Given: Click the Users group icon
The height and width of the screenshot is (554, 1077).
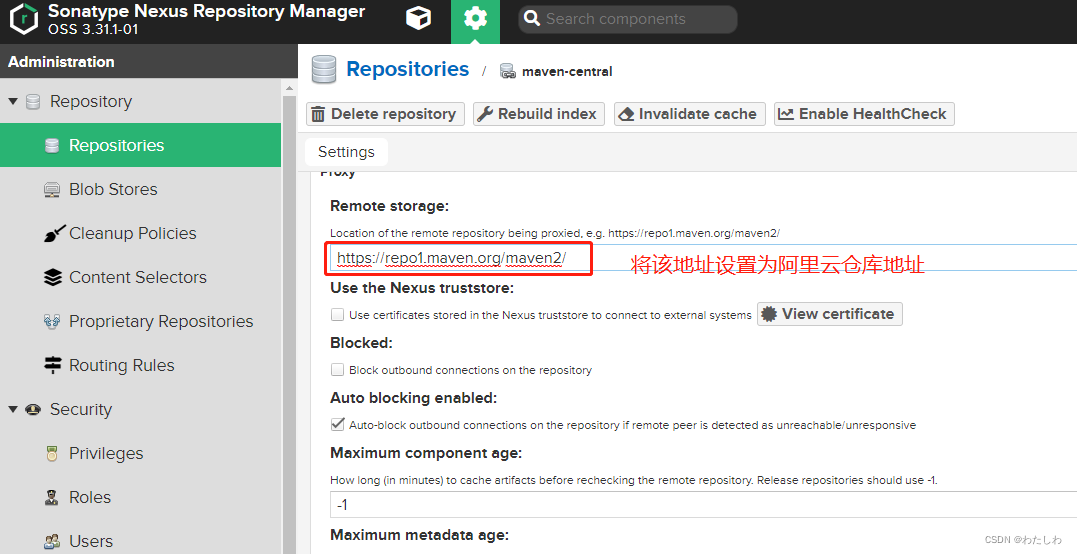Looking at the screenshot, I should coord(52,542).
